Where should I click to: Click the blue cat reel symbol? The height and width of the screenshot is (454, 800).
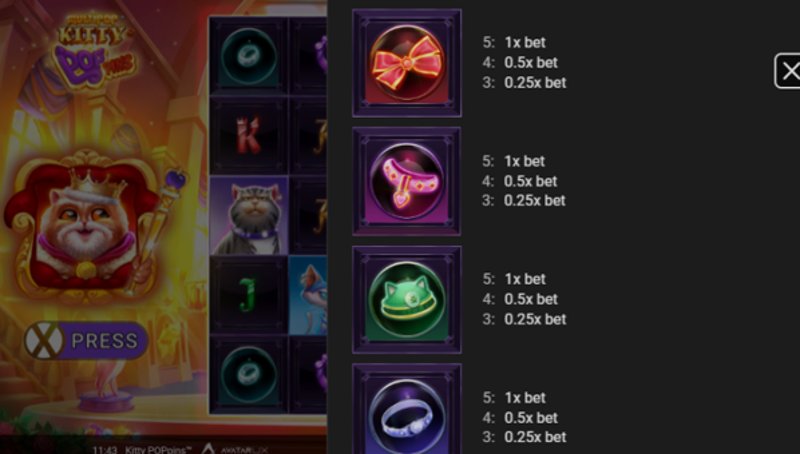308,295
